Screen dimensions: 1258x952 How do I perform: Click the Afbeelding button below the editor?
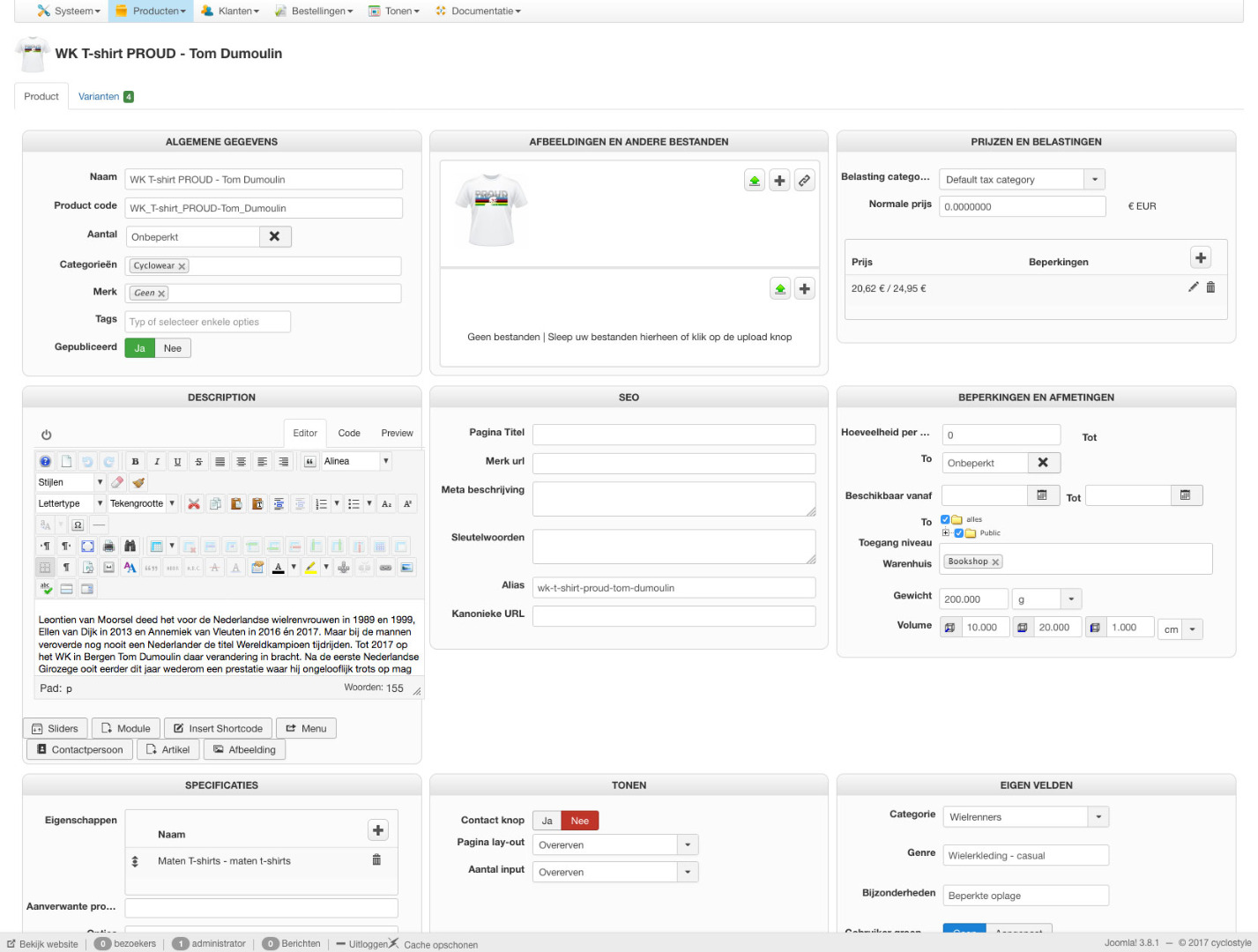[x=244, y=749]
